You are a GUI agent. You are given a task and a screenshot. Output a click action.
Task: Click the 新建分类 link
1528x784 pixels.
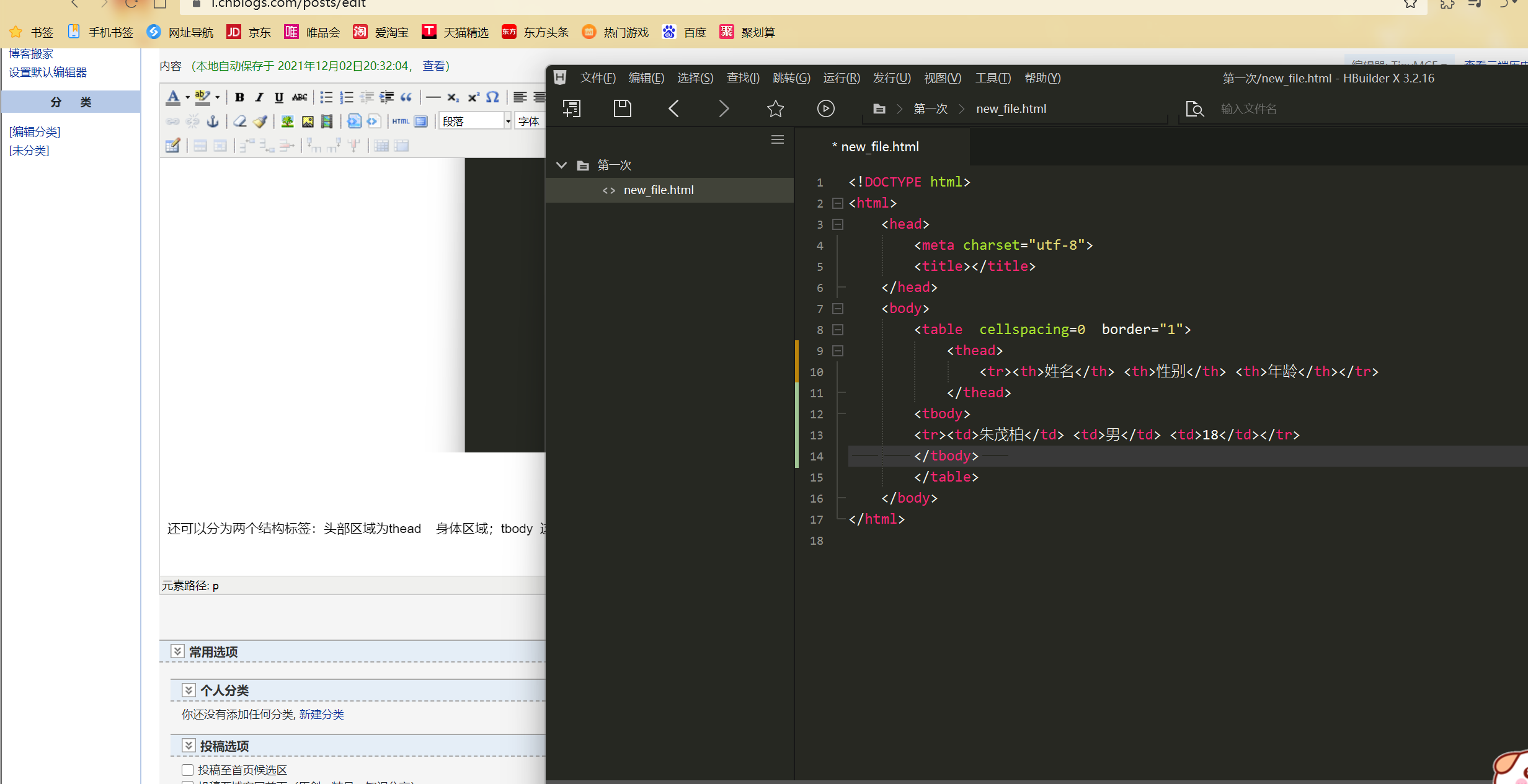[321, 714]
